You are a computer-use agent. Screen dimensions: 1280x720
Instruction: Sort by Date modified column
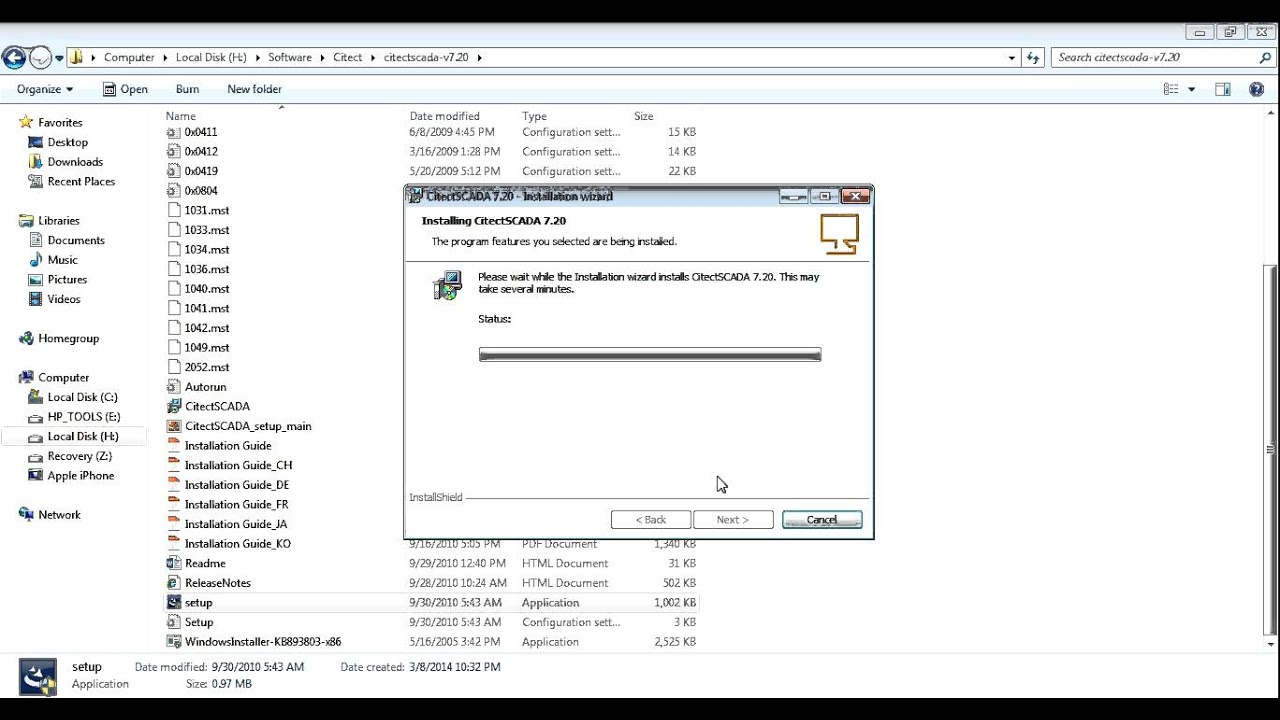tap(444, 116)
